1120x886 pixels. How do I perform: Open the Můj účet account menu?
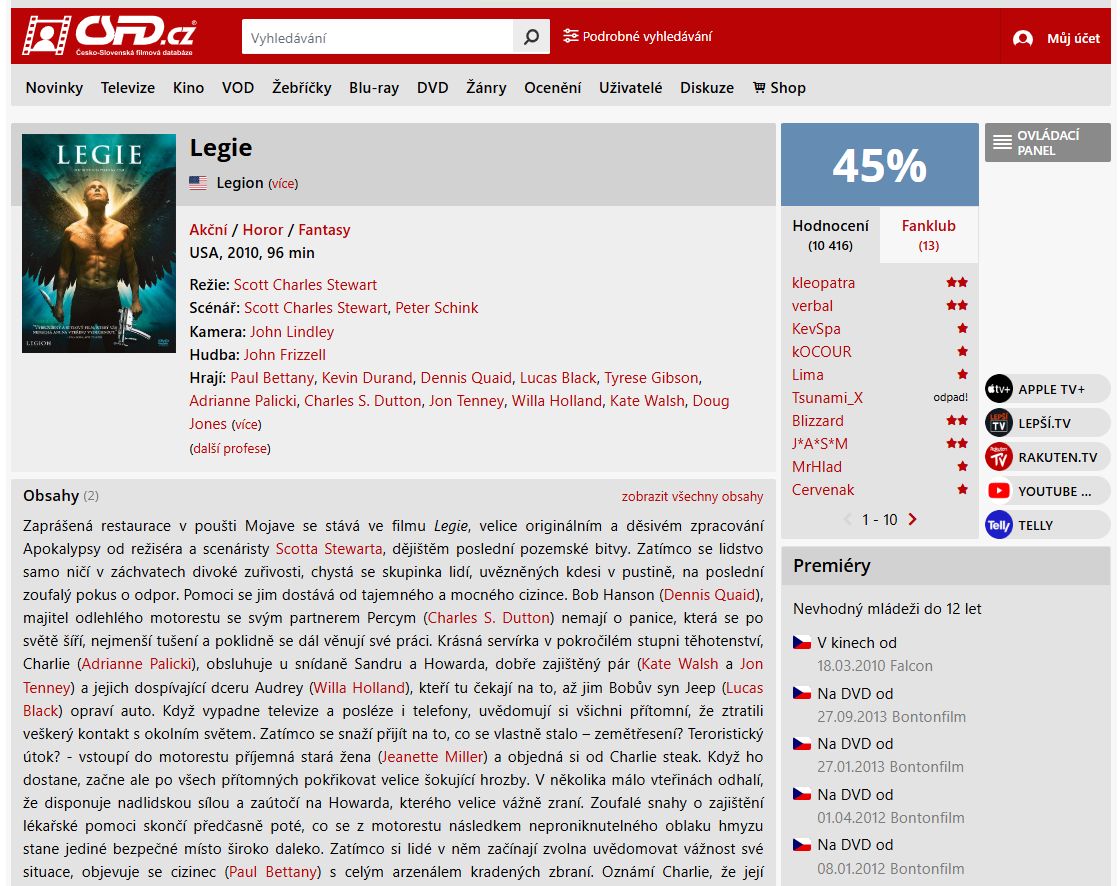pos(1056,38)
